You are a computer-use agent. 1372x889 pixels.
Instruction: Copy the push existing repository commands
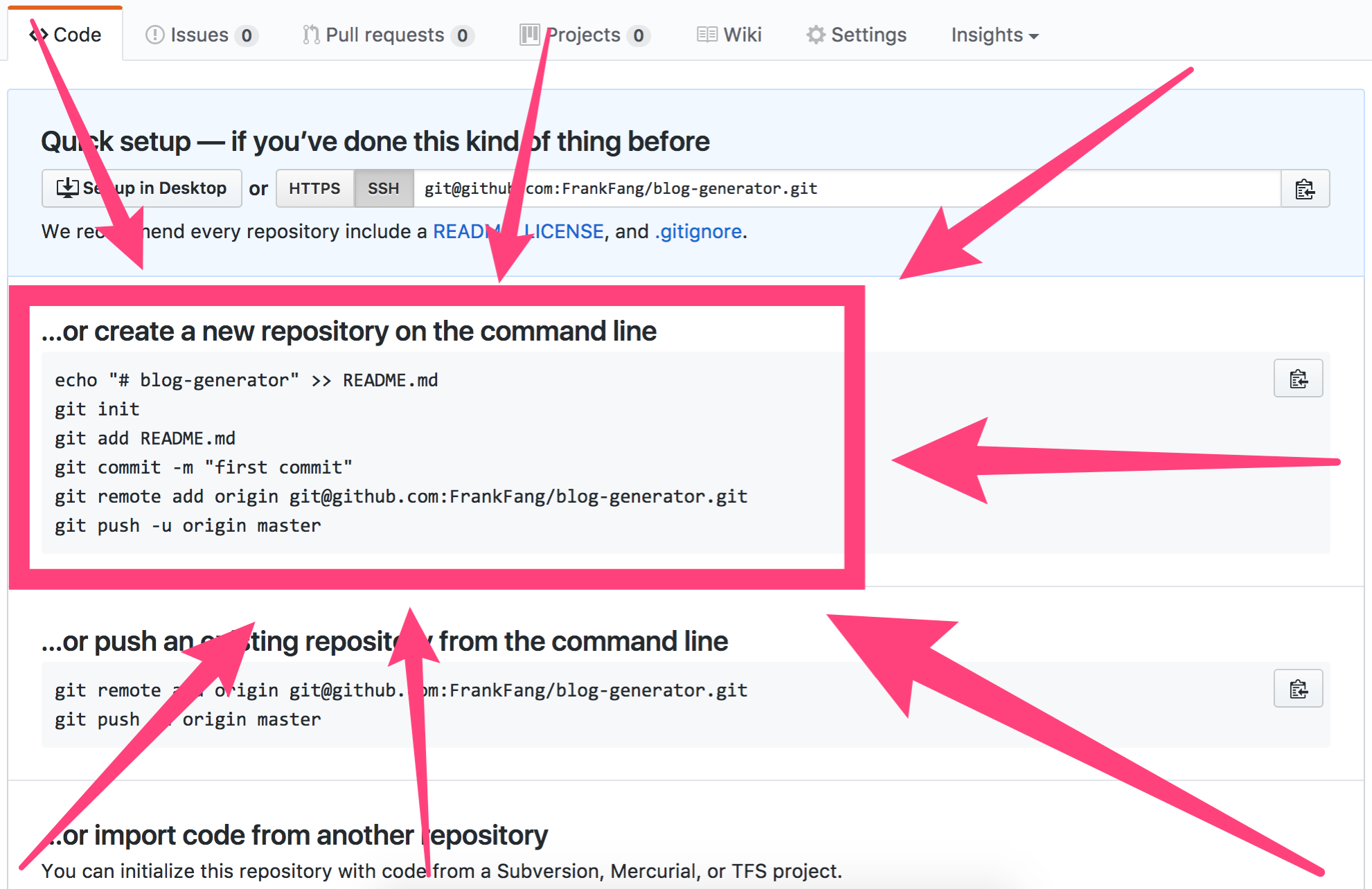(x=1298, y=689)
